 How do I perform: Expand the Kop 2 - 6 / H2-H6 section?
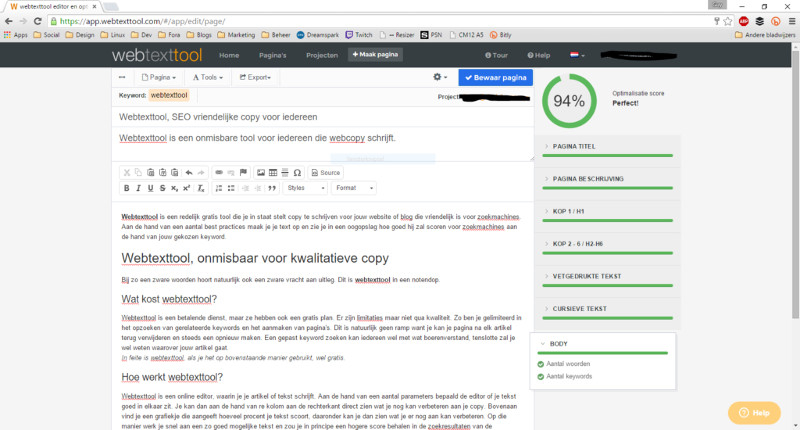coord(607,244)
